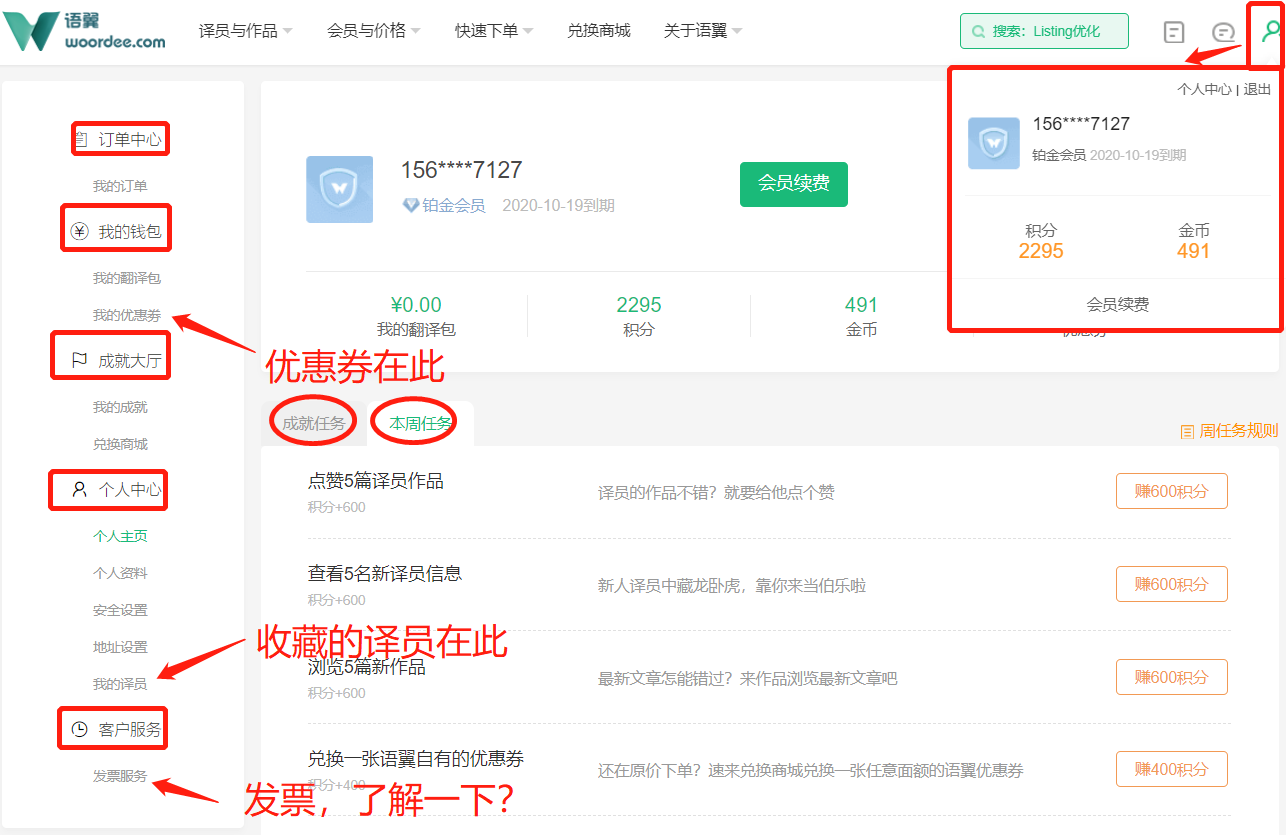
Task: Click 赚600积分 for 浏览5篇新作品
Action: [x=1172, y=677]
